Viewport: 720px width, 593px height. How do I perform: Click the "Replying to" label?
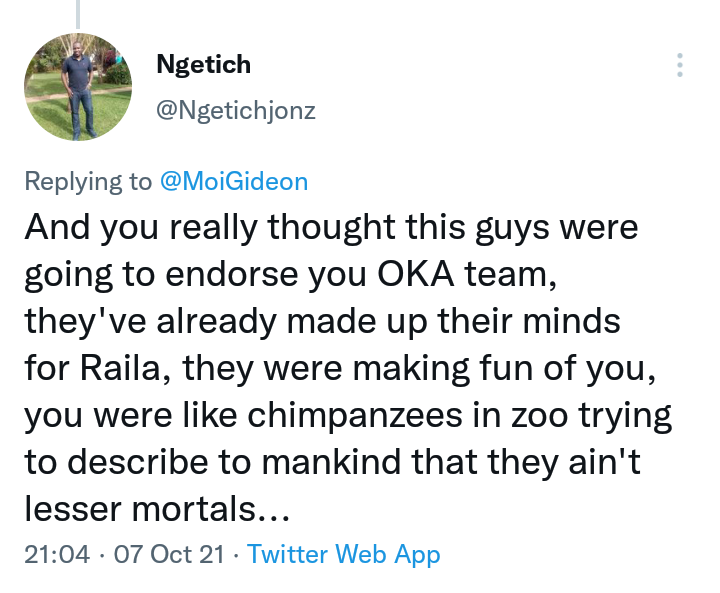coord(88,181)
